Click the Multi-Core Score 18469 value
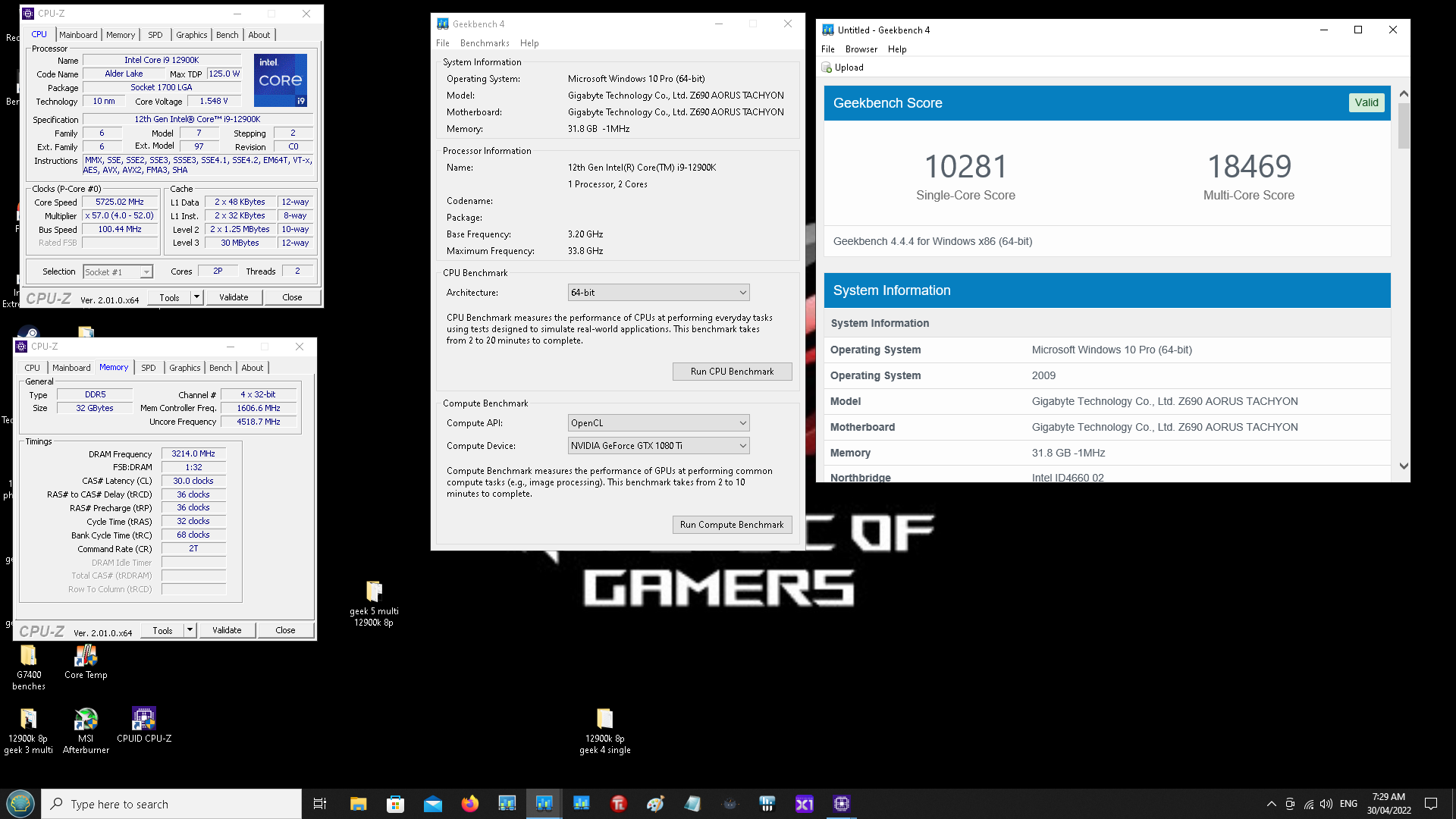 [x=1249, y=167]
